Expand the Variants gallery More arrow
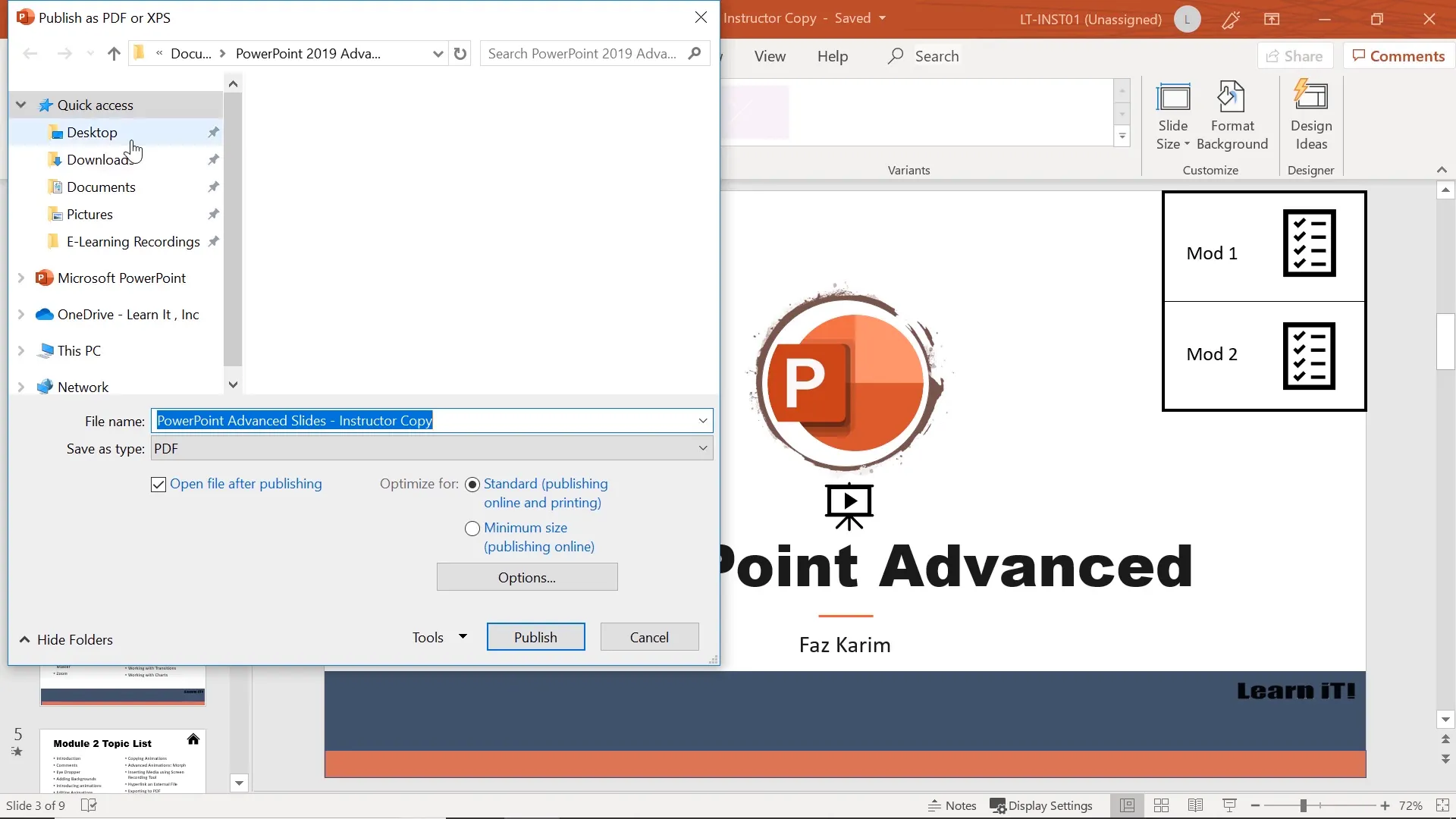 pos(1122,136)
